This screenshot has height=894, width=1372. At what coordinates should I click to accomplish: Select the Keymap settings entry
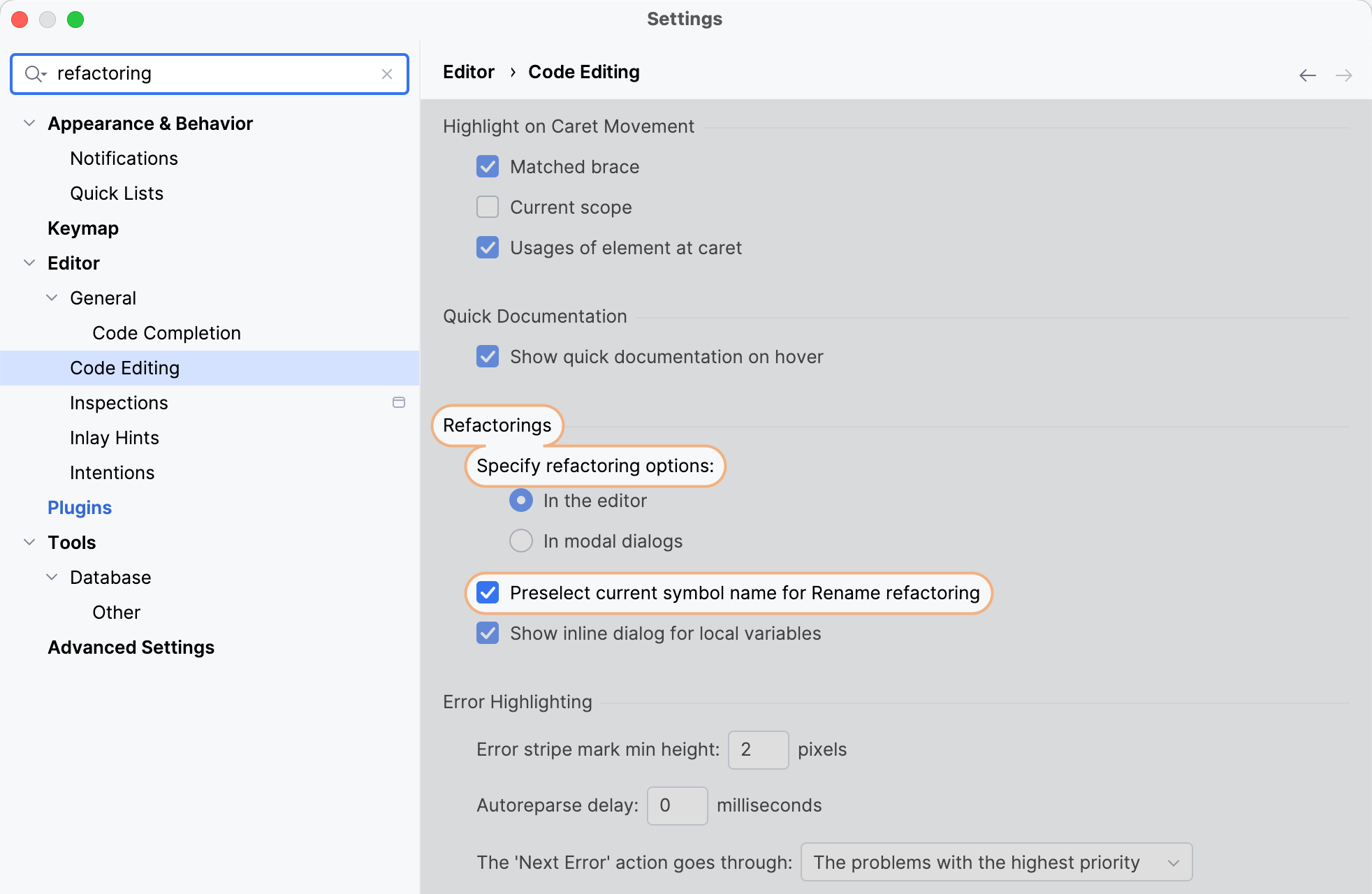tap(82, 228)
